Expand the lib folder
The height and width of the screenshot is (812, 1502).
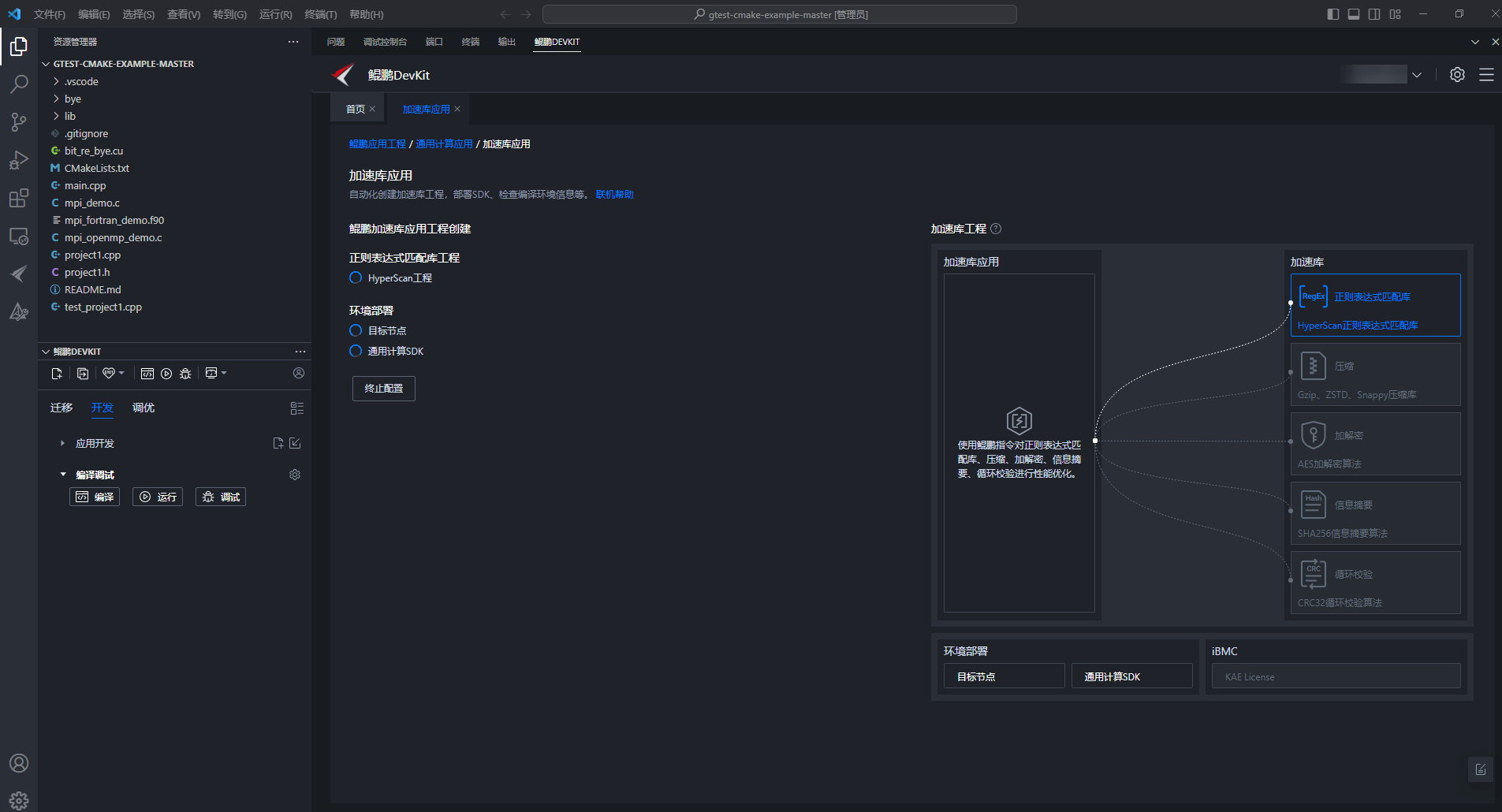(56, 116)
